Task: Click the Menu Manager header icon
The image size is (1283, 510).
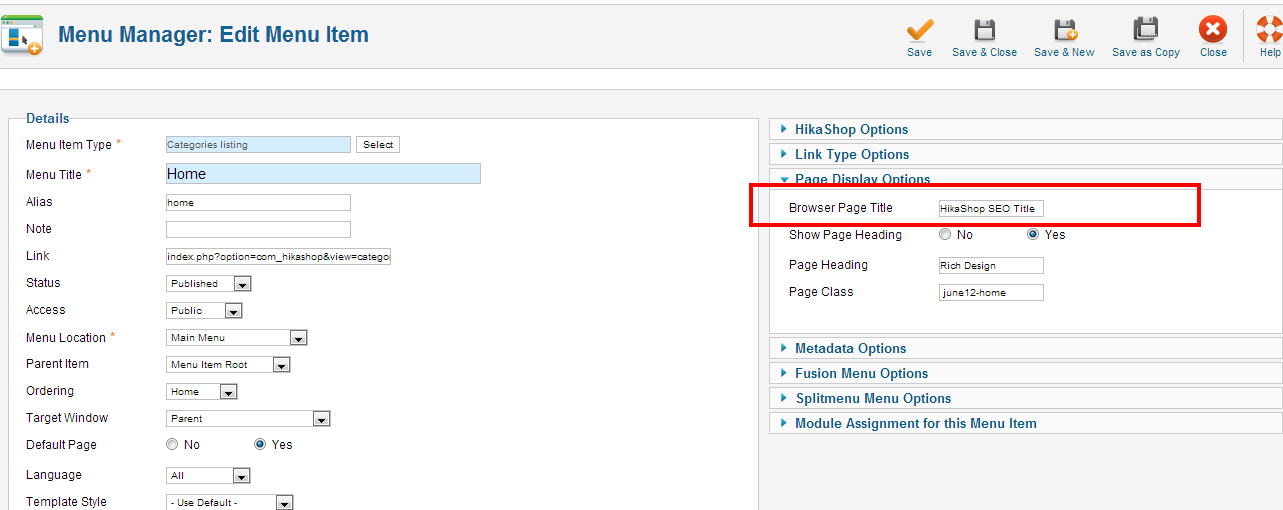Action: [x=23, y=34]
